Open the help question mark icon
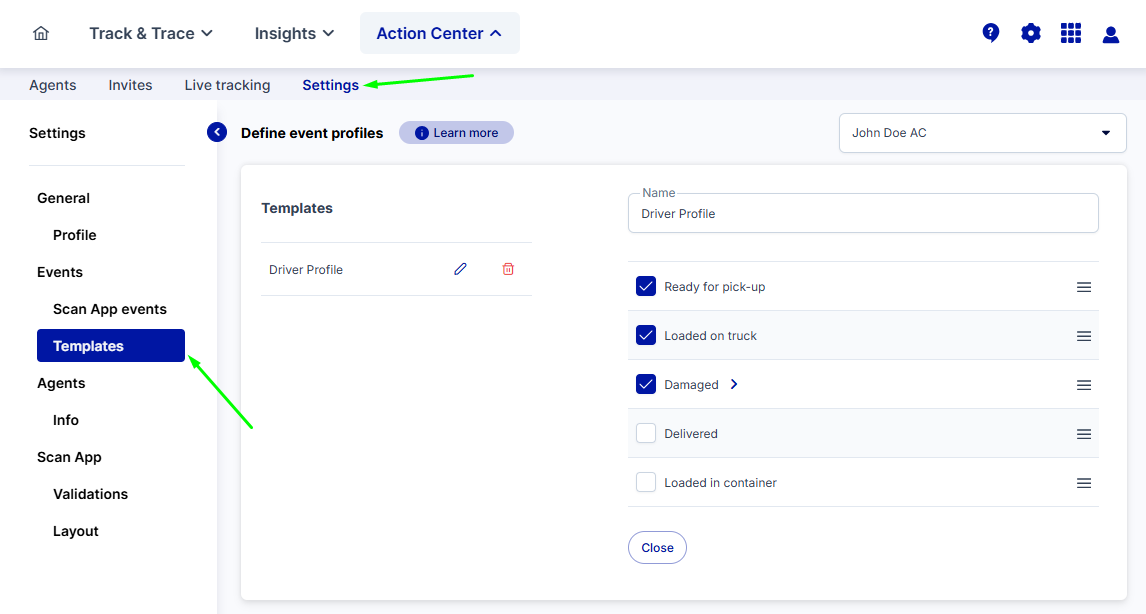 pos(991,33)
